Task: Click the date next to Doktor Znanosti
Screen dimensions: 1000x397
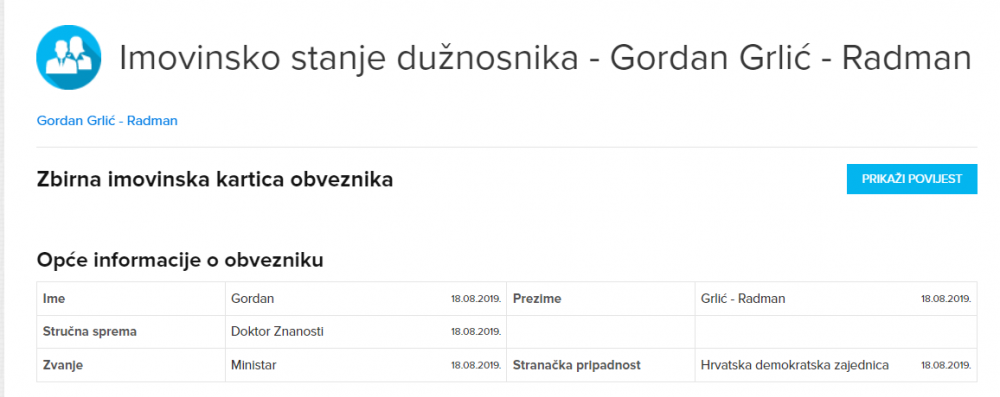Action: 476,332
